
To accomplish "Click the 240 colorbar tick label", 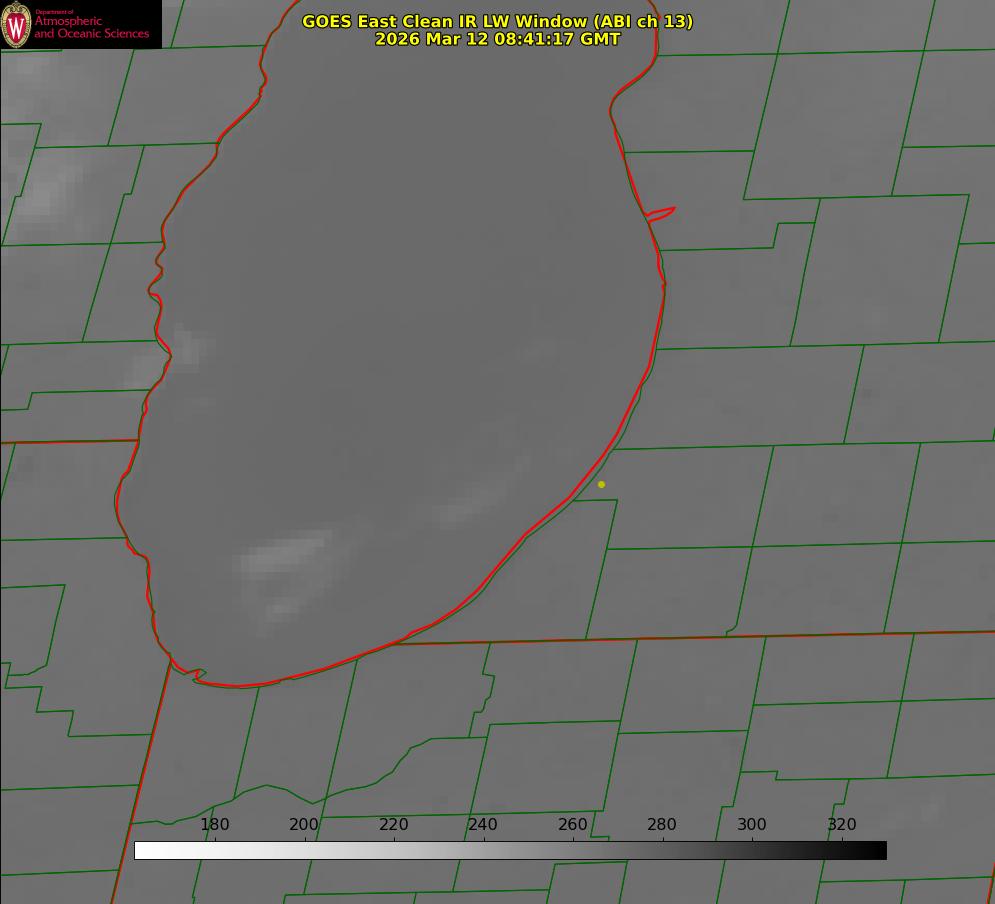I will 483,824.
